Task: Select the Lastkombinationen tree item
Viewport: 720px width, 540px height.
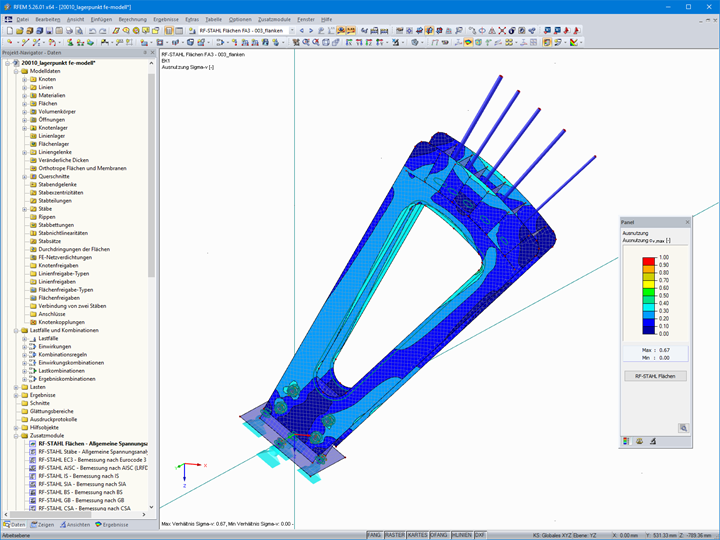Action: [62, 371]
